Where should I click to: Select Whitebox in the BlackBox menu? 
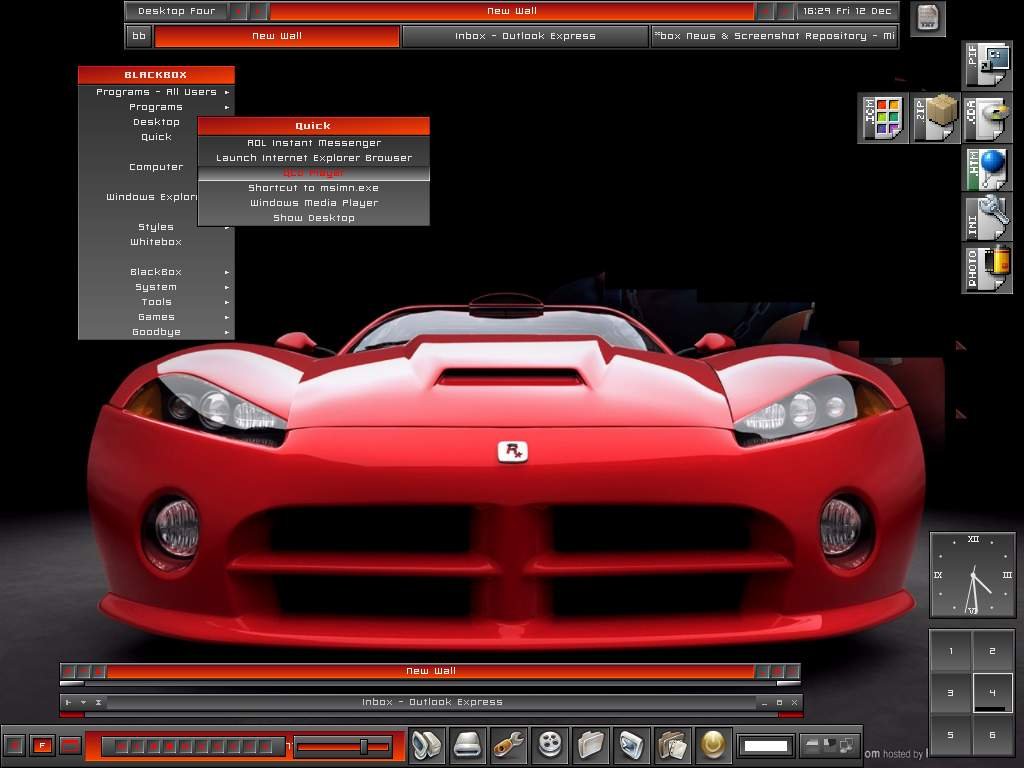point(156,242)
